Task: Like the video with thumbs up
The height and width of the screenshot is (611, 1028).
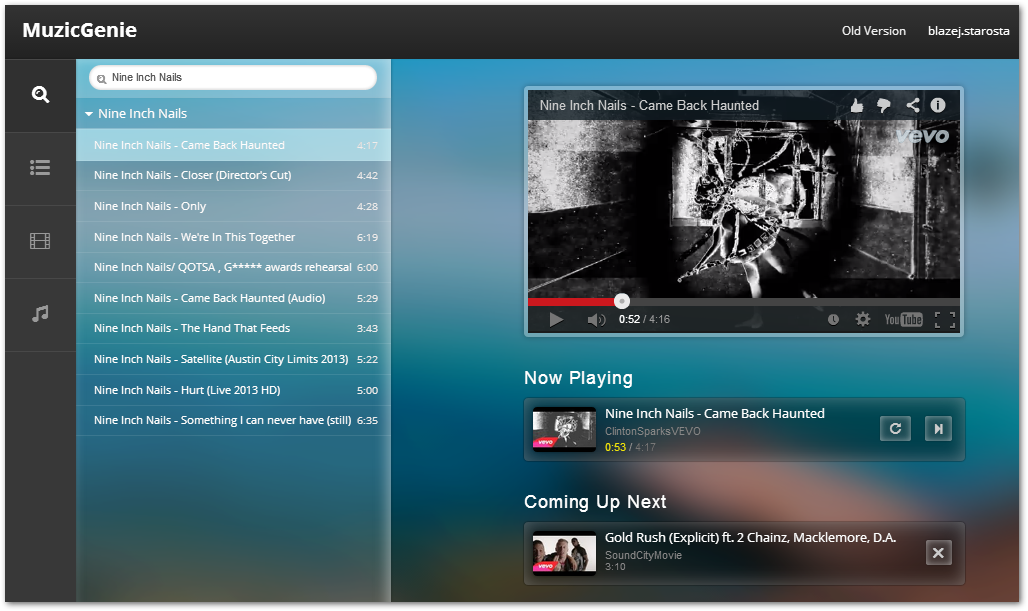Action: pos(857,106)
